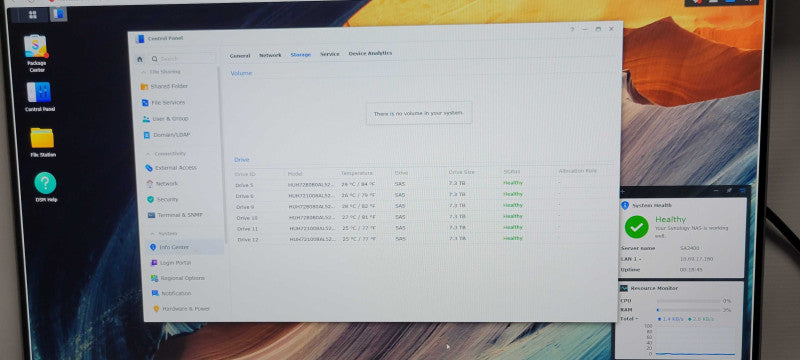Click the System Health widget shield icon

click(625, 205)
